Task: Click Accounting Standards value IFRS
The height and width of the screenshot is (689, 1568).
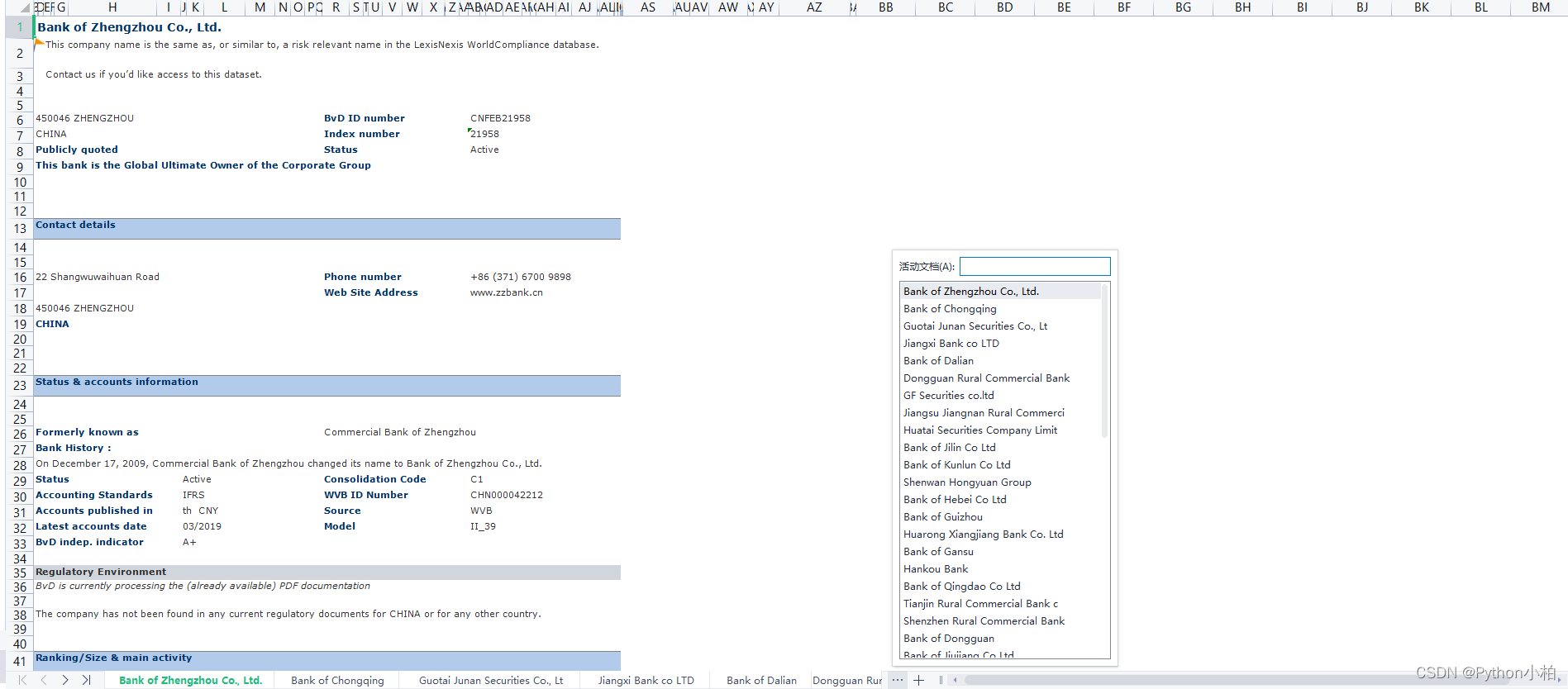Action: tap(193, 495)
